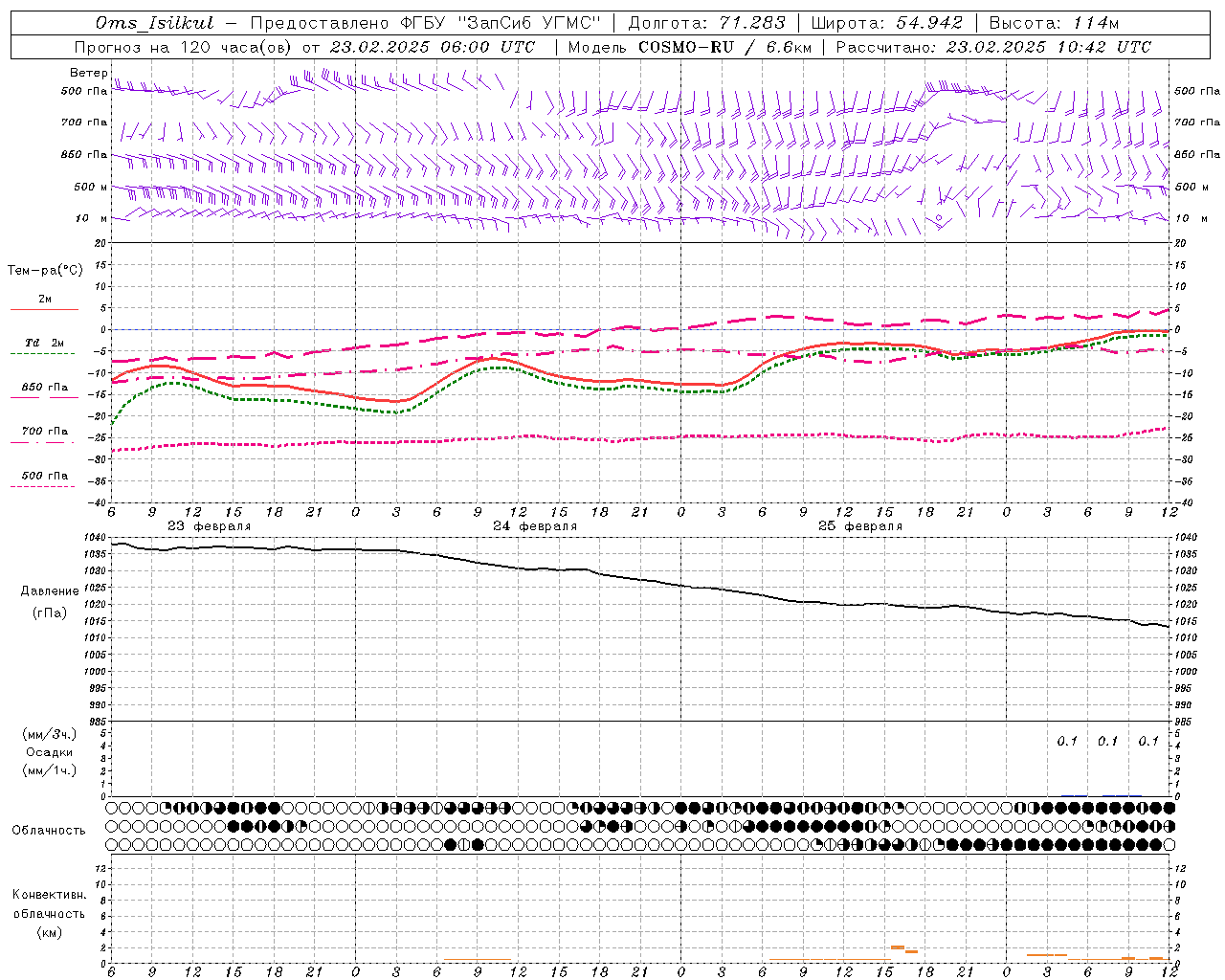The width and height of the screenshot is (1225, 980).
Task: Select the (мм/3ч.) precipitation unit label
Action: [50, 734]
